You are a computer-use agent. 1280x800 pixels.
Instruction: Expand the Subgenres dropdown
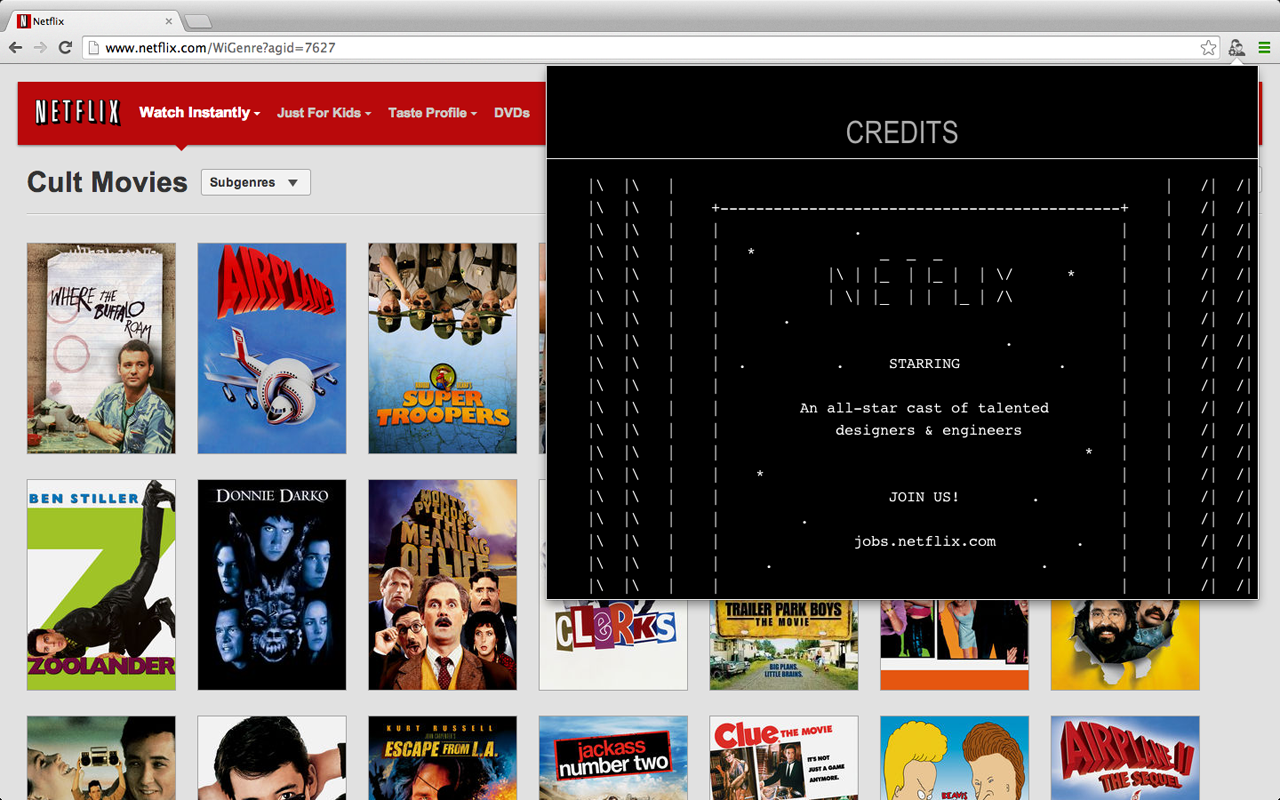coord(255,183)
